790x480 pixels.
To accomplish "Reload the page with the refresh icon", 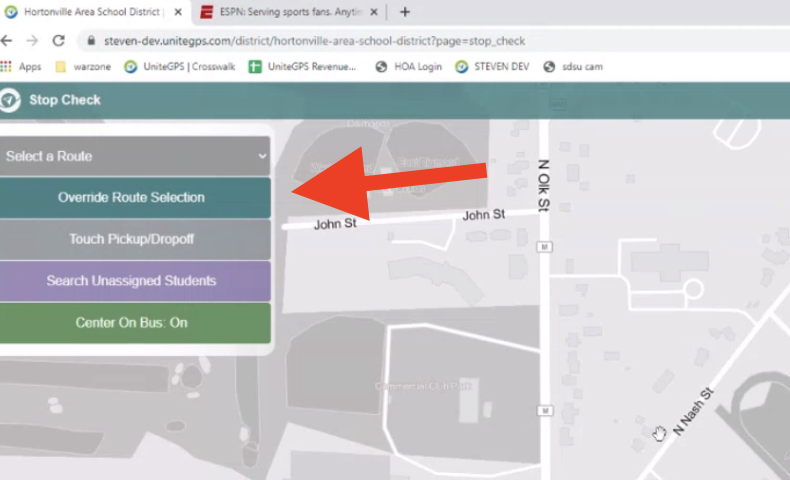I will (x=58, y=41).
